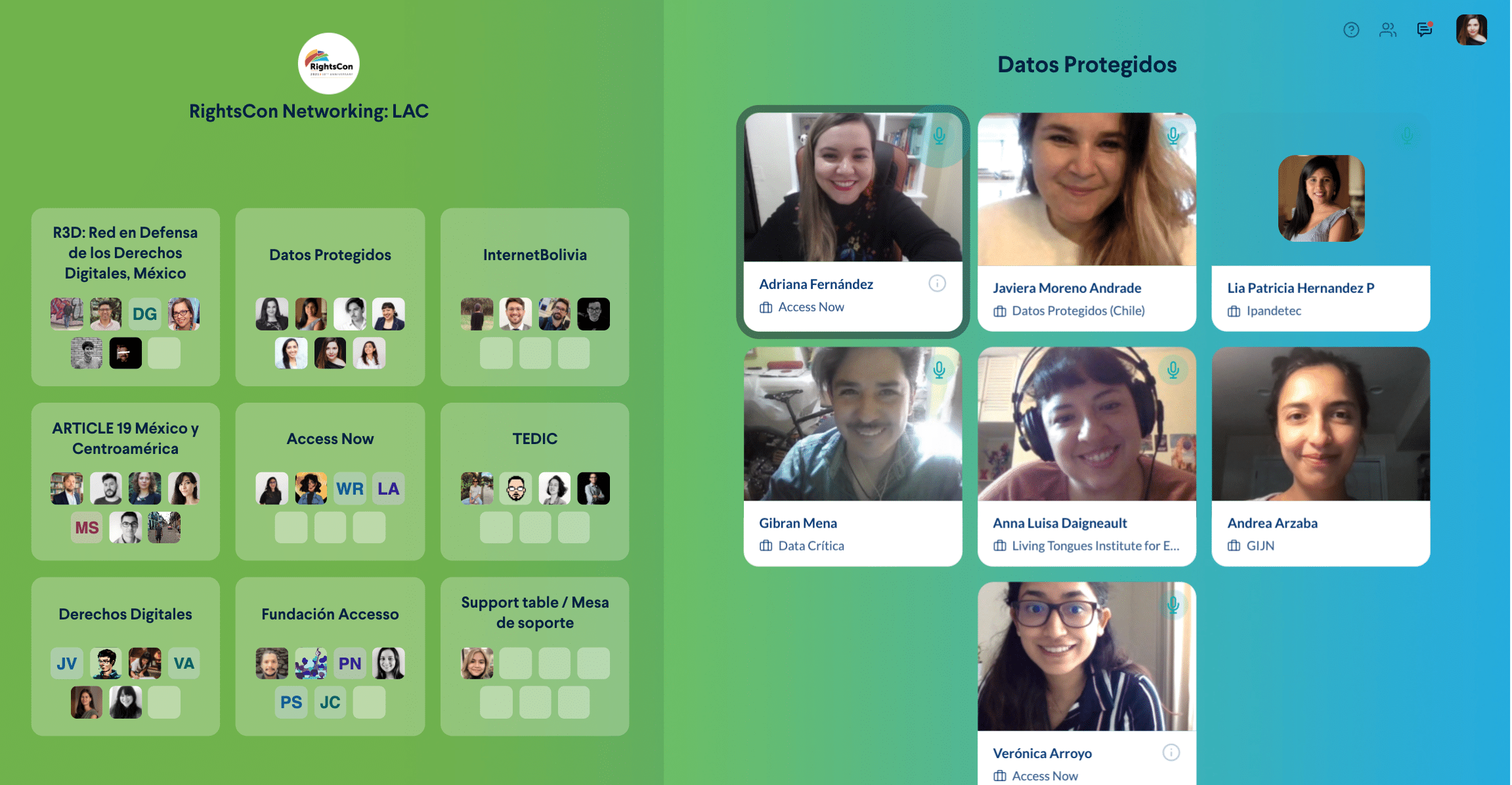Image resolution: width=1512 pixels, height=785 pixels.
Task: Open the chat messages icon
Action: pyautogui.click(x=1424, y=30)
